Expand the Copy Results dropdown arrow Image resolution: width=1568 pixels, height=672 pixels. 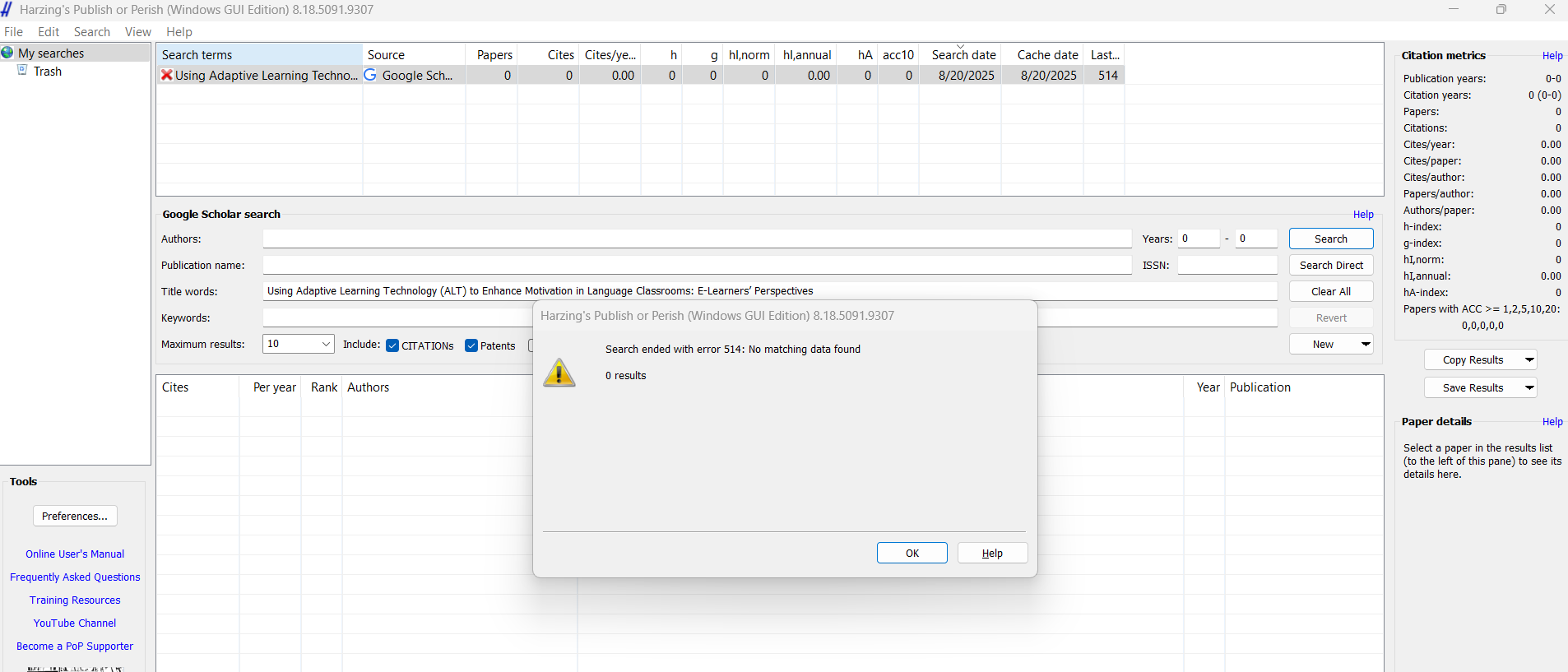pyautogui.click(x=1529, y=359)
